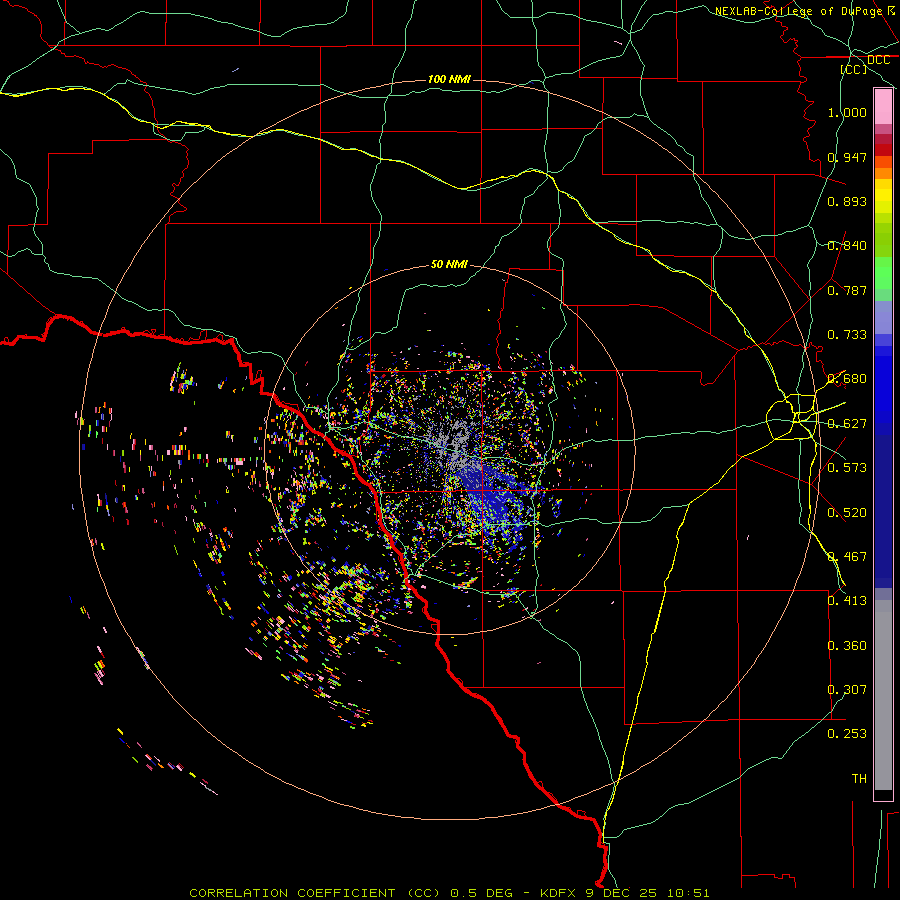This screenshot has width=900, height=900.
Task: Click the red segment of the color scale
Action: 883,149
